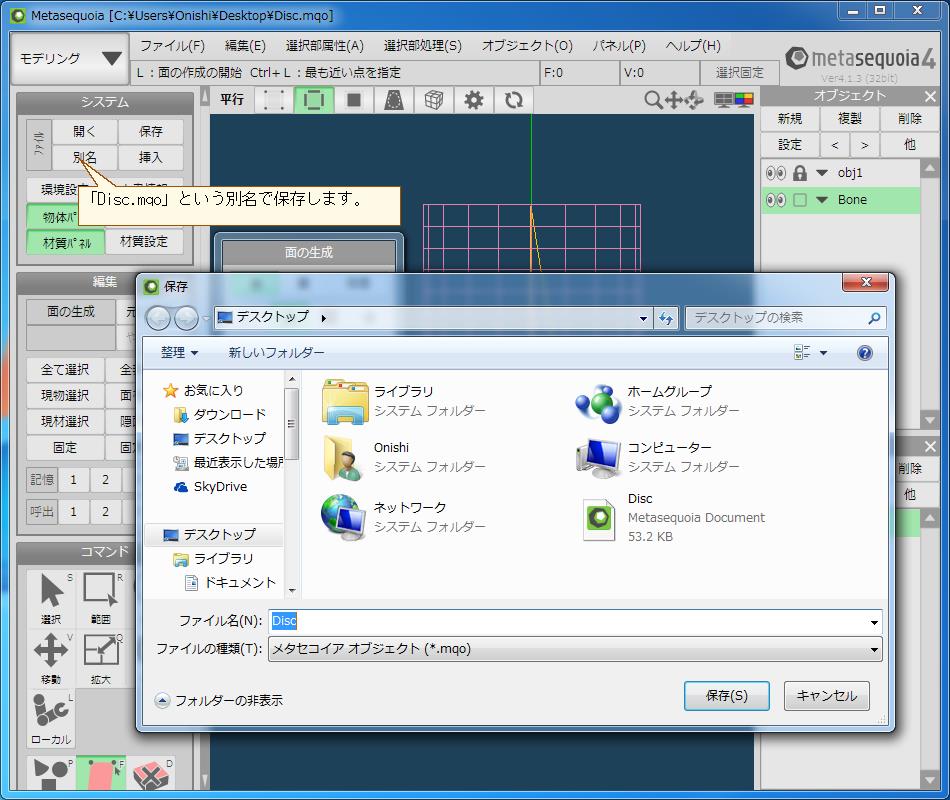Image resolution: width=950 pixels, height=800 pixels.
Task: Toggle the 材質パネル panel button
Action: tap(64, 241)
